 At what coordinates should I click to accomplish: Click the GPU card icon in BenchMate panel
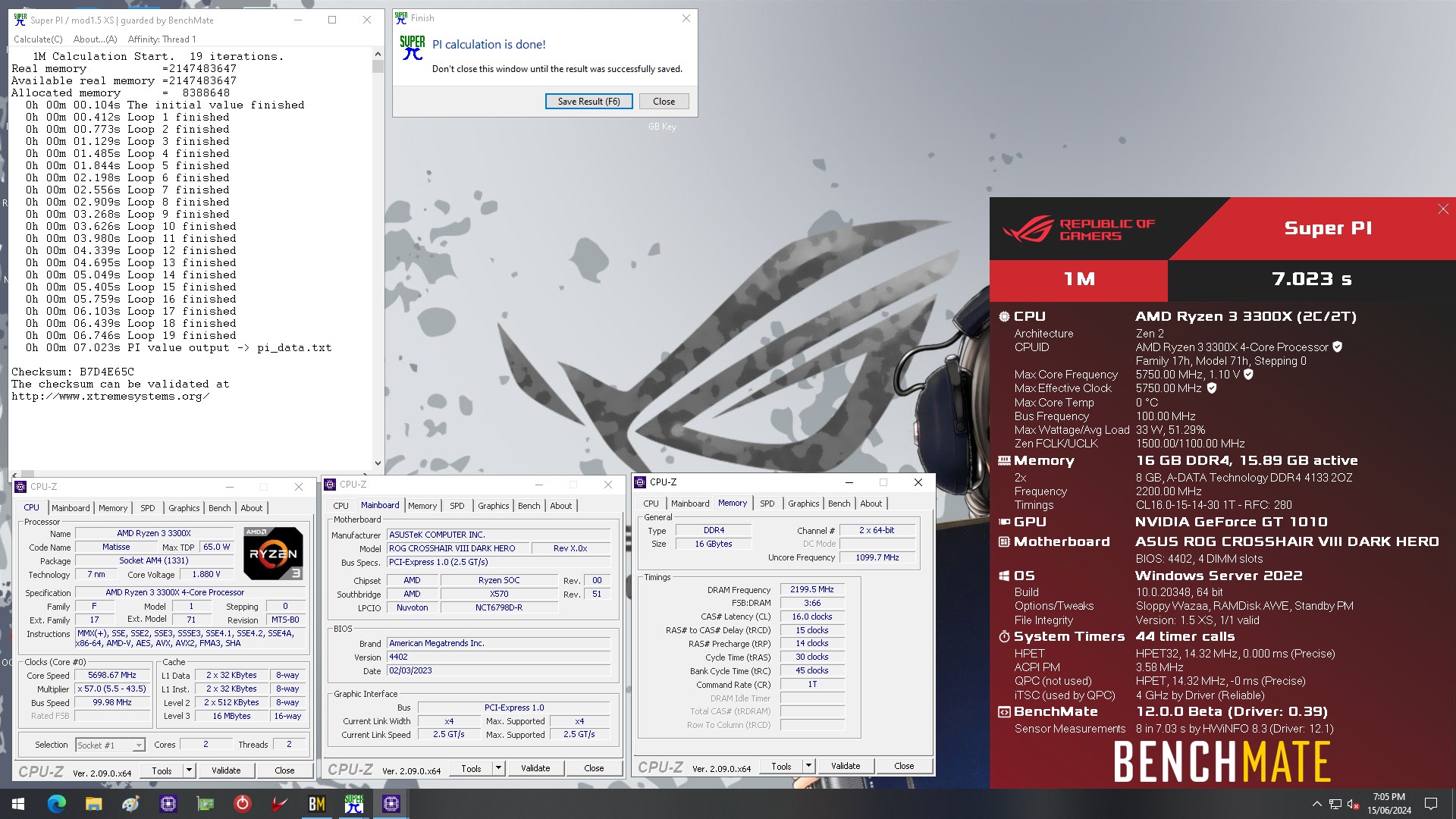(1004, 522)
